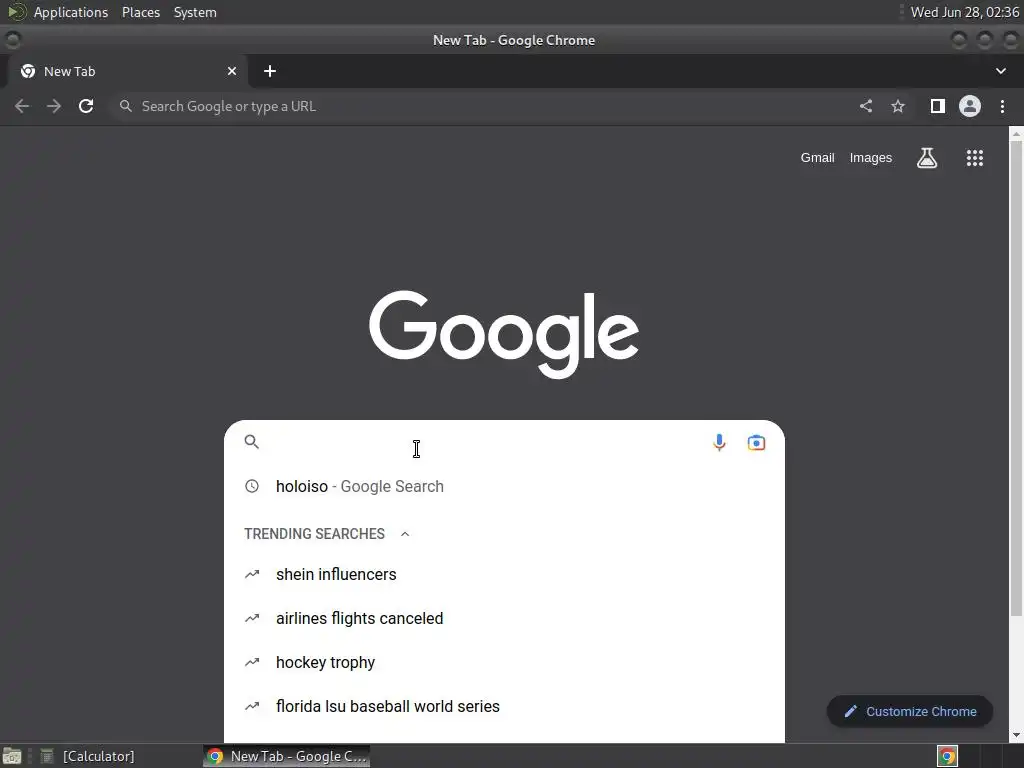The width and height of the screenshot is (1024, 768).
Task: Bookmark this tab with the star icon
Action: click(x=898, y=106)
